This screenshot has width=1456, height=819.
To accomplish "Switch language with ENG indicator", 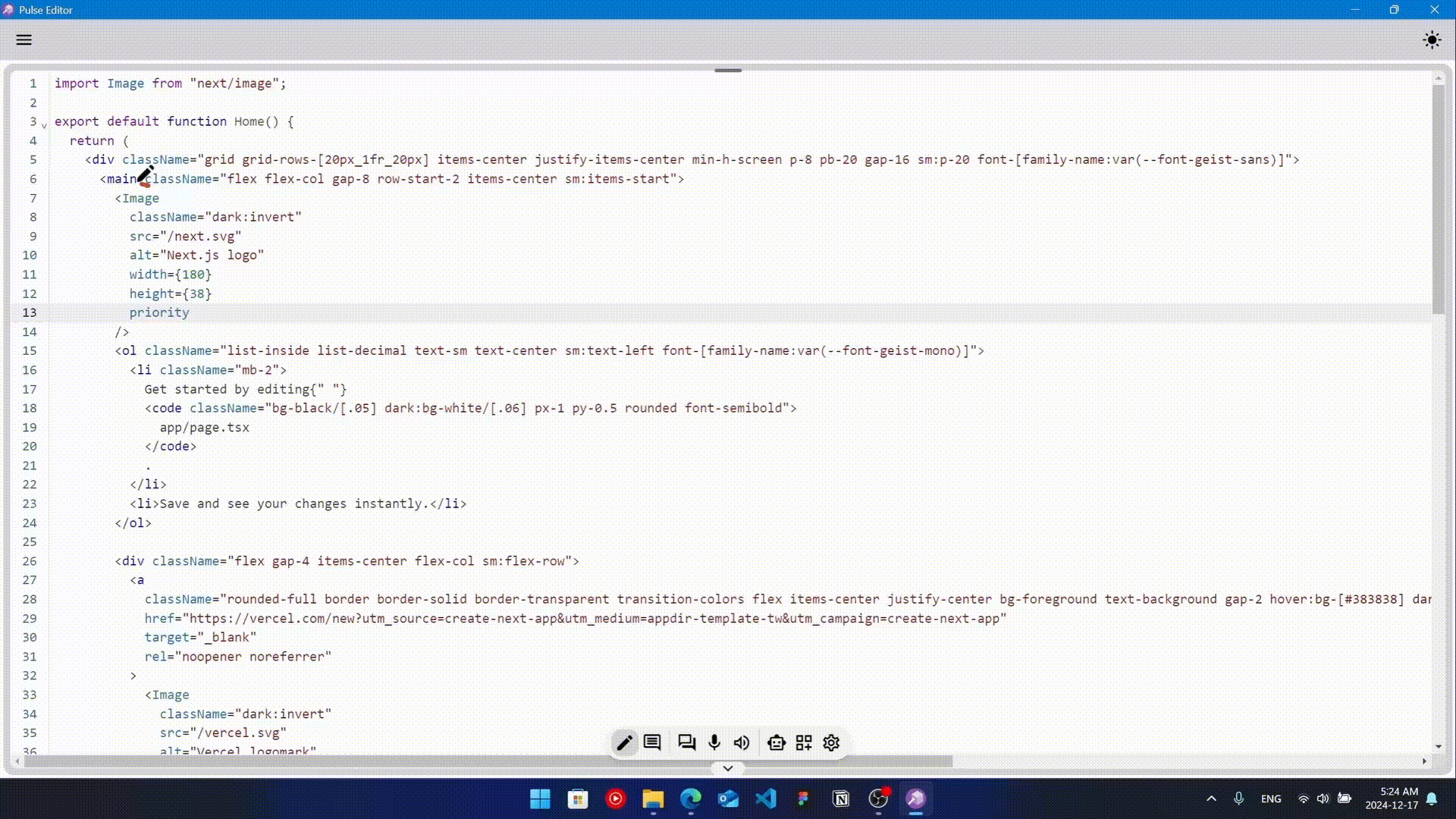I will [1271, 799].
